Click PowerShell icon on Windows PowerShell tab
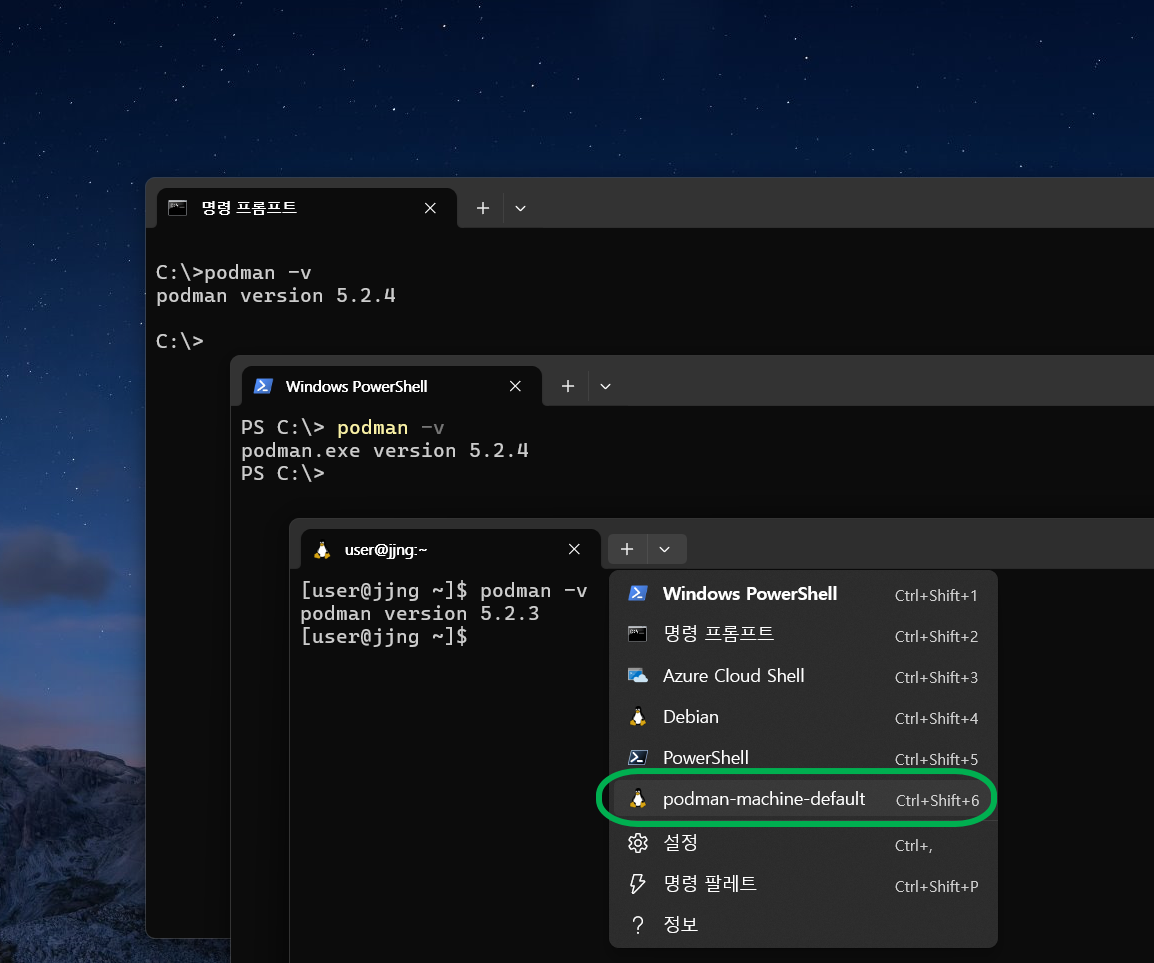1154x963 pixels. [x=263, y=386]
